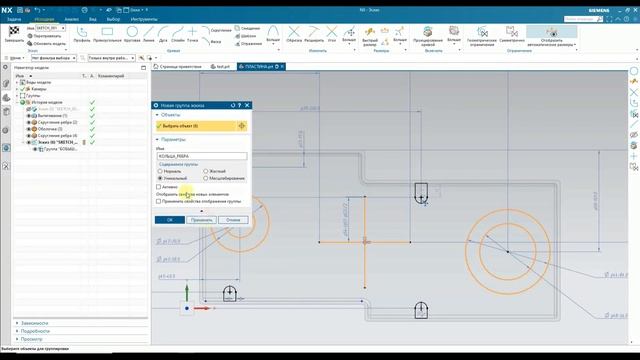
Task: Click the Save icon in title bar
Action: click(x=20, y=10)
